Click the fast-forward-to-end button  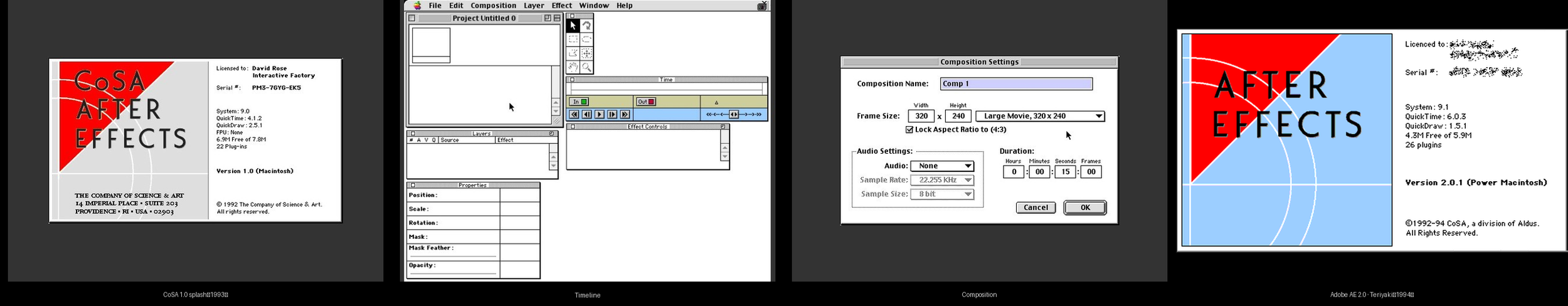(x=625, y=115)
